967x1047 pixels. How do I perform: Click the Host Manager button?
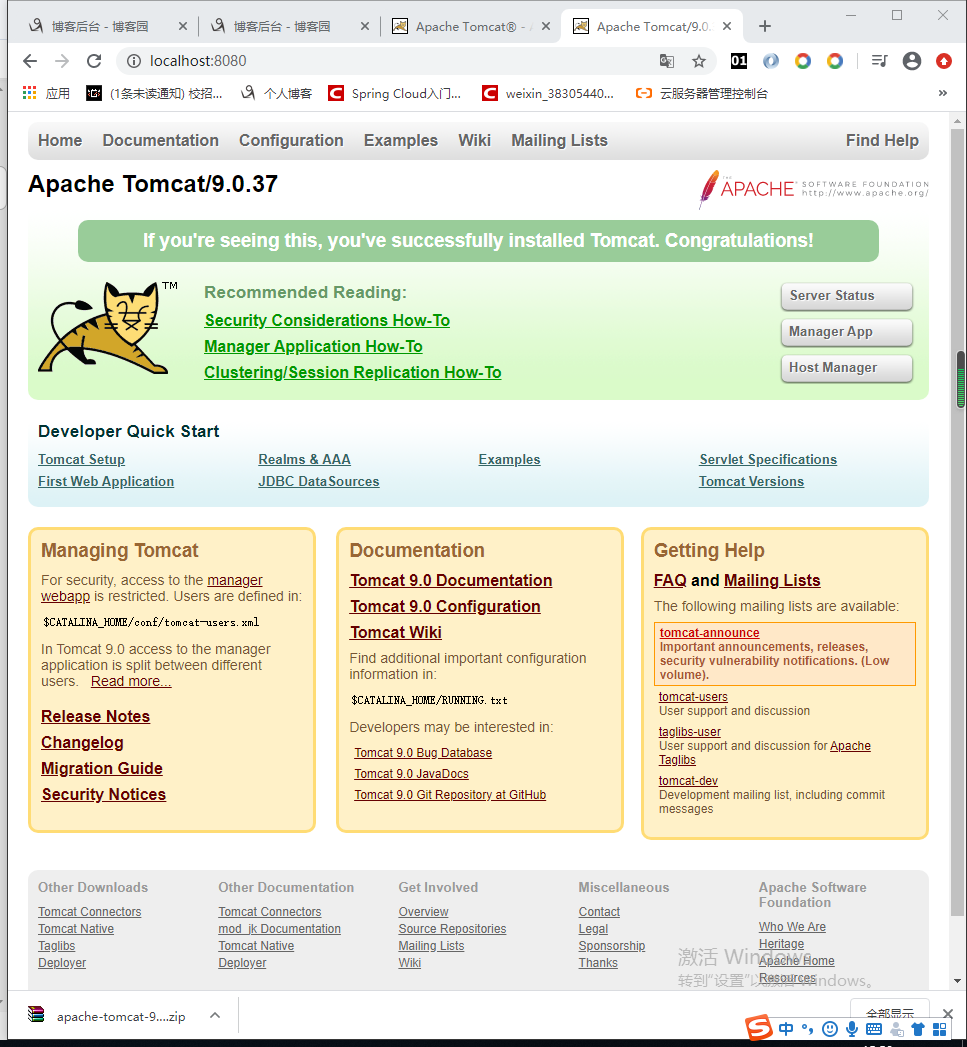[846, 368]
